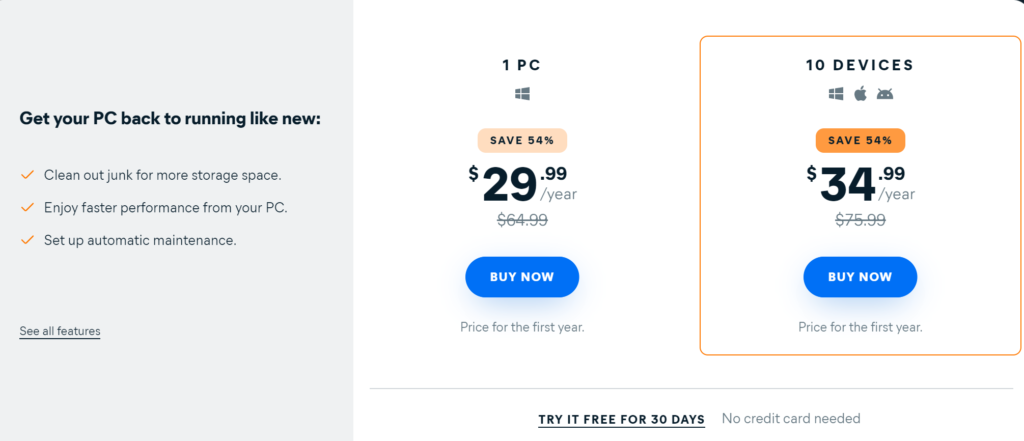Click the $34.99 per year price
The image size is (1024, 441).
[x=860, y=184]
